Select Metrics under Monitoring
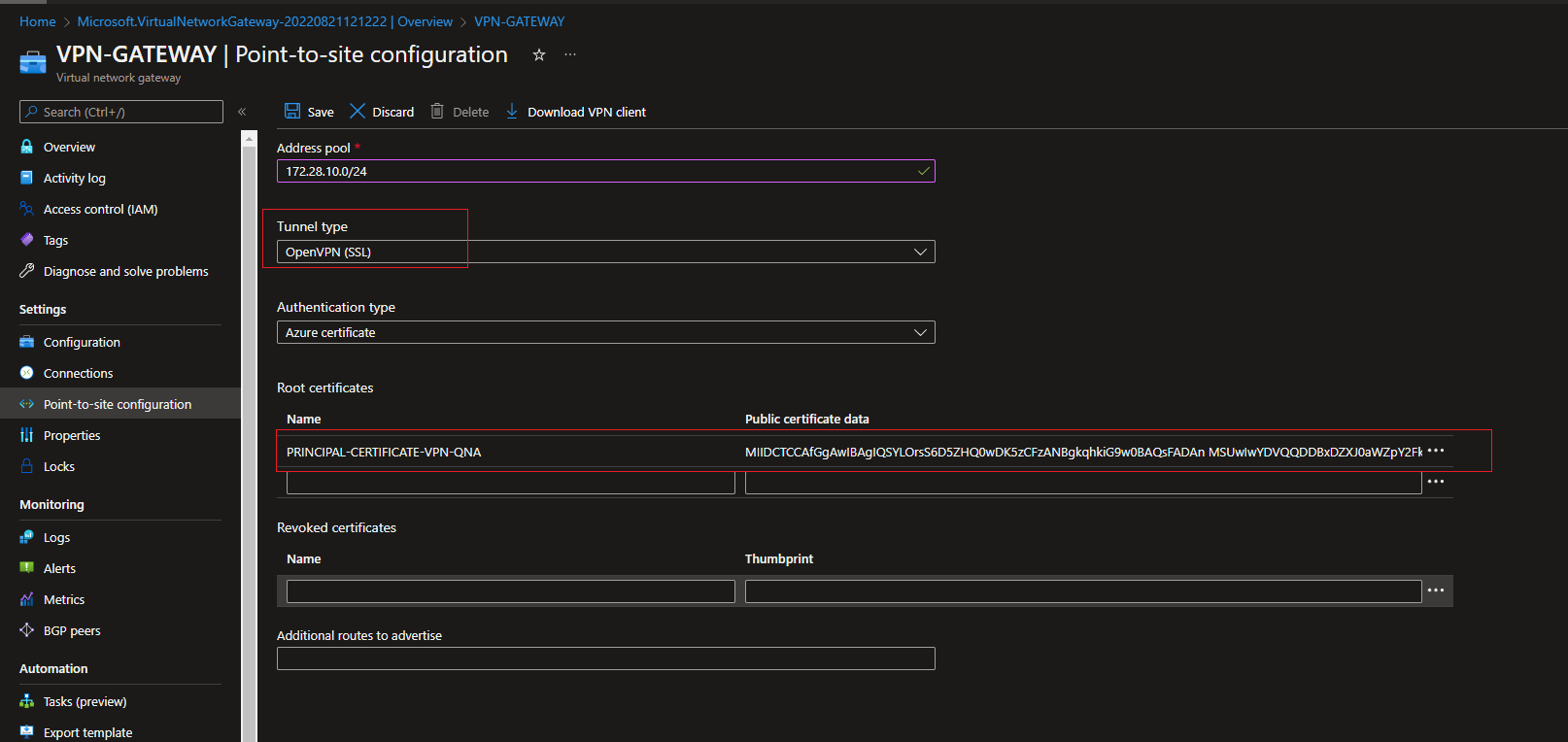Screen dimensions: 1568x742 tap(64, 599)
